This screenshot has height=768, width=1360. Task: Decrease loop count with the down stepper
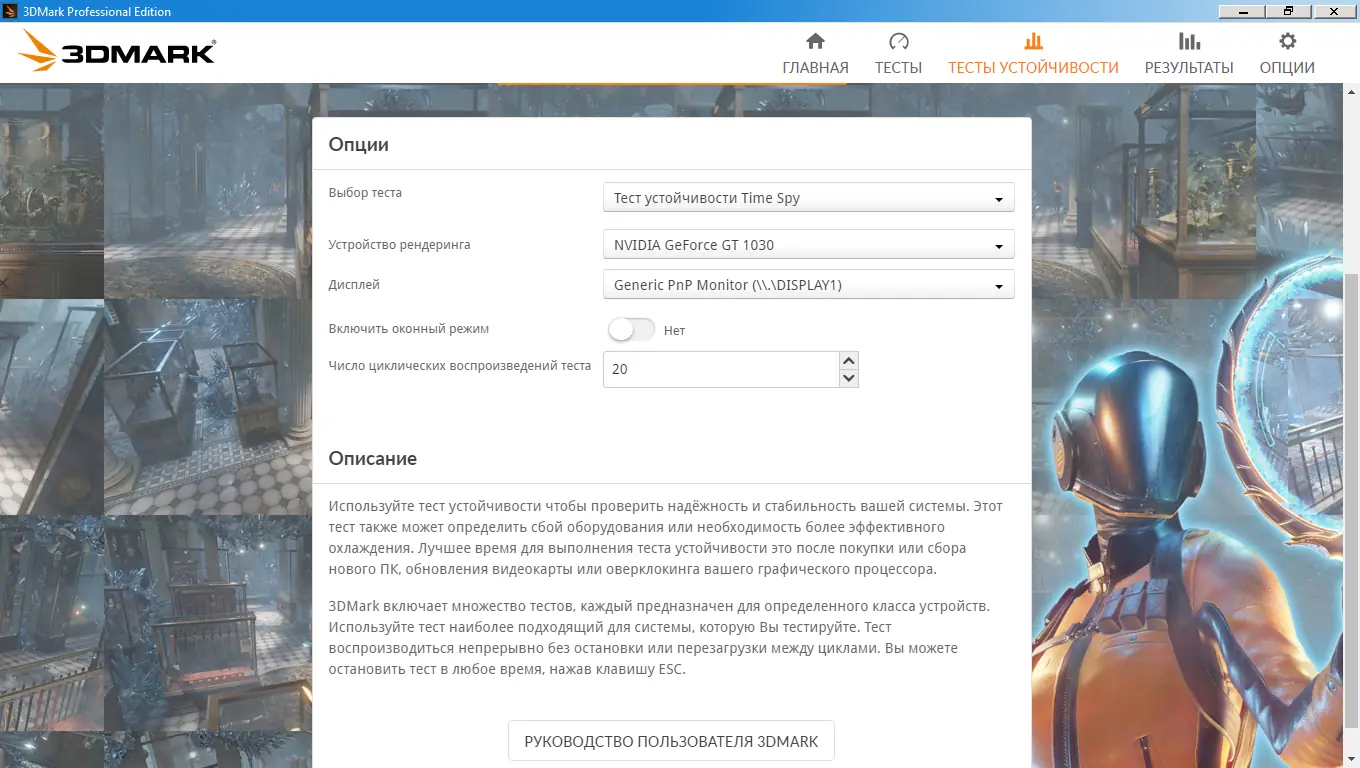(847, 378)
